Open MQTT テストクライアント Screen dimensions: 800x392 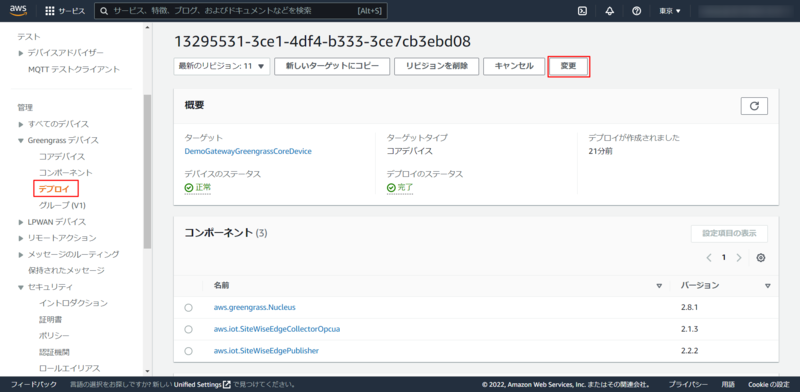click(74, 69)
